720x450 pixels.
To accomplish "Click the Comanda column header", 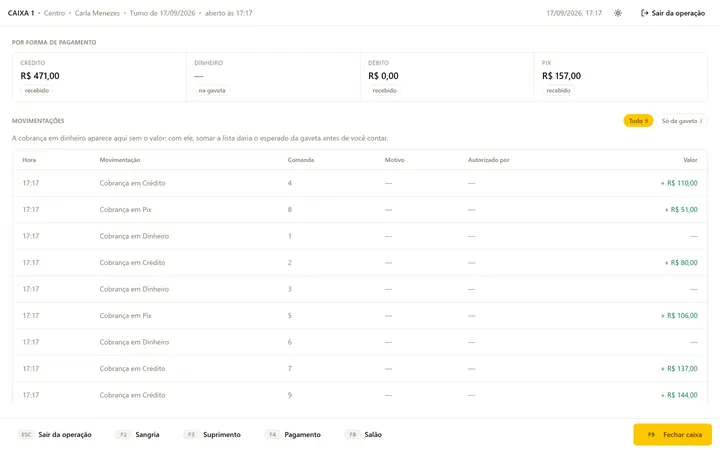I will (x=301, y=160).
